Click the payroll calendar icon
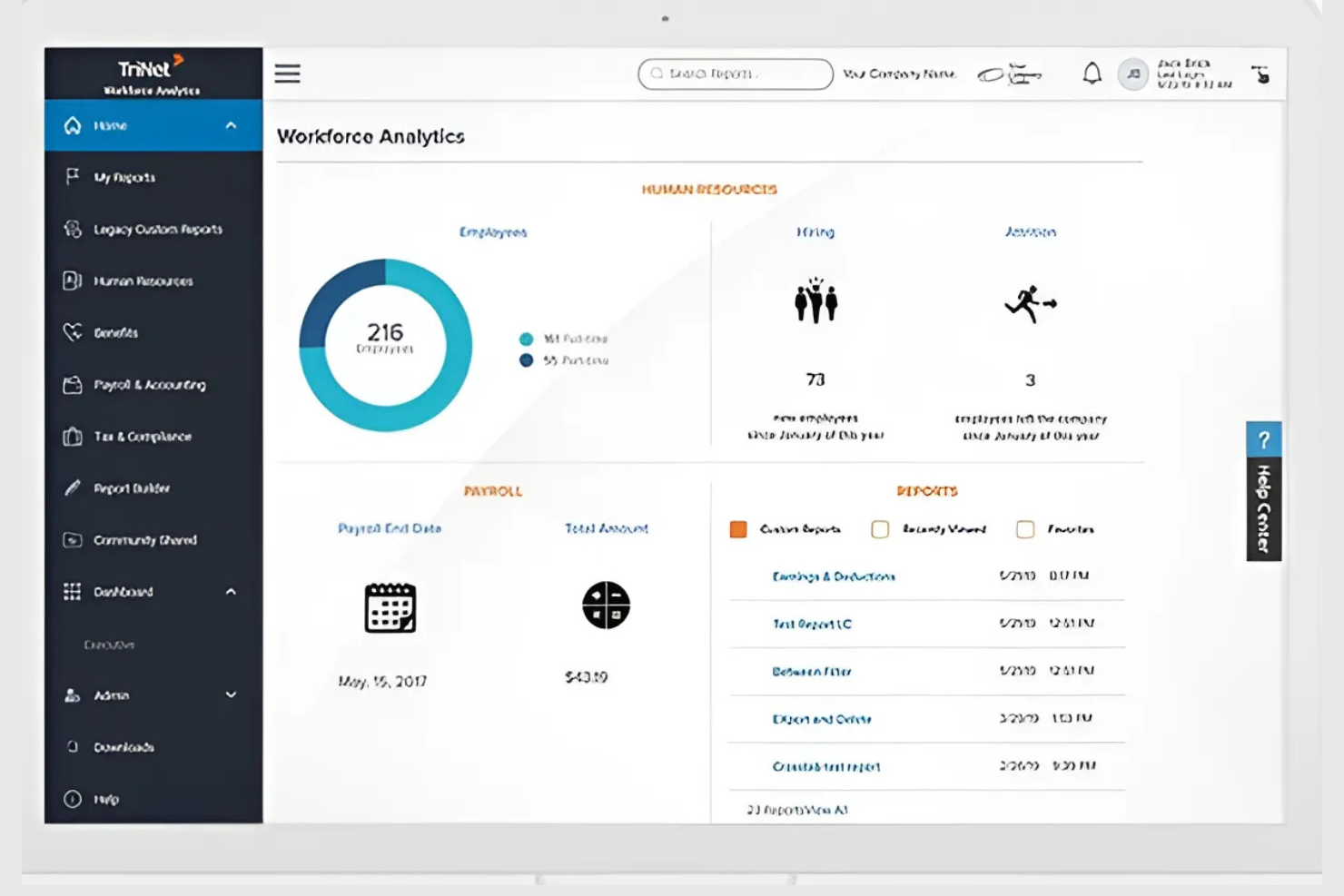Viewport: 1344px width, 896px height. [x=390, y=607]
